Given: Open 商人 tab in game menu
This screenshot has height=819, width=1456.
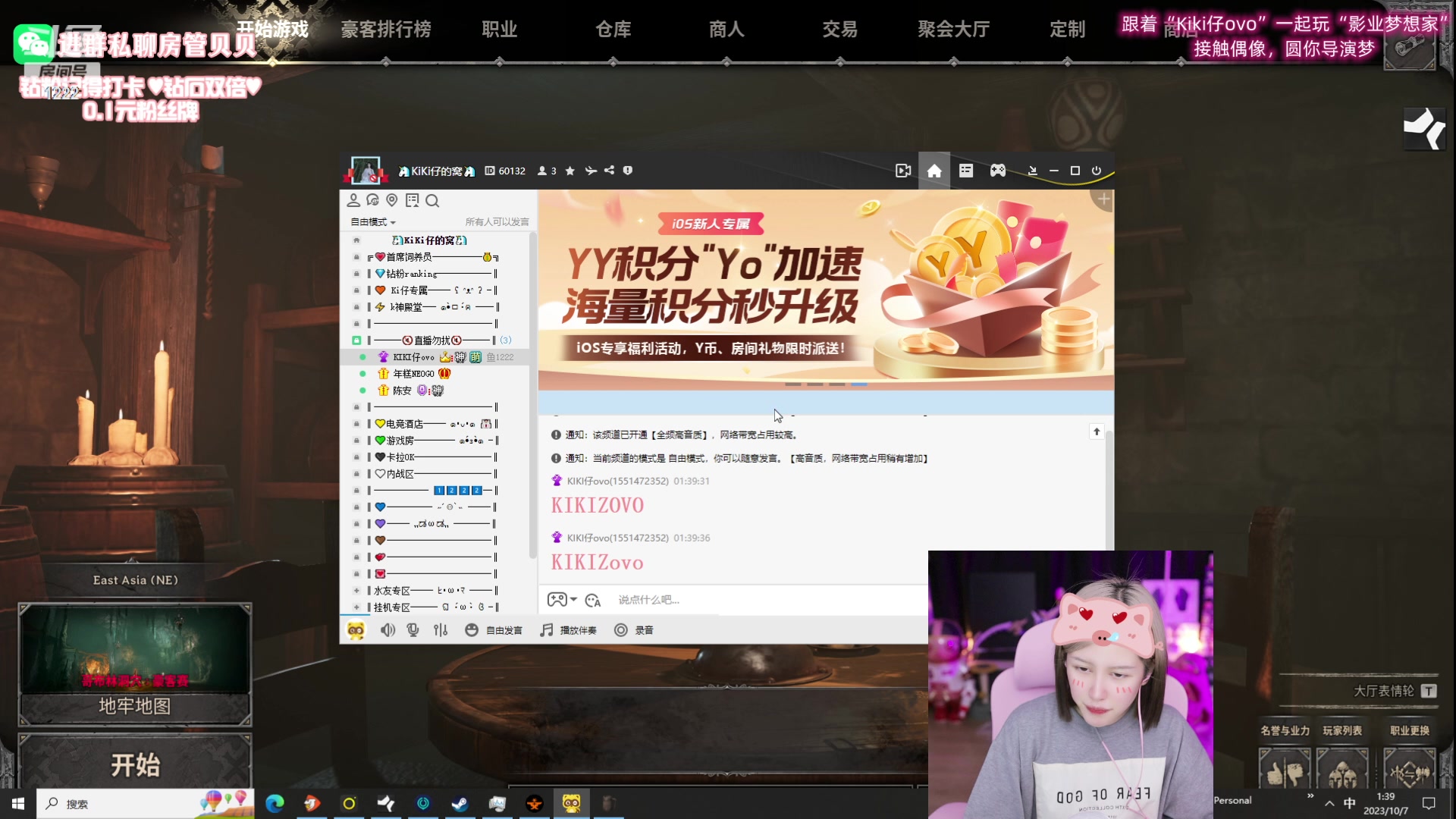Looking at the screenshot, I should click(x=726, y=30).
